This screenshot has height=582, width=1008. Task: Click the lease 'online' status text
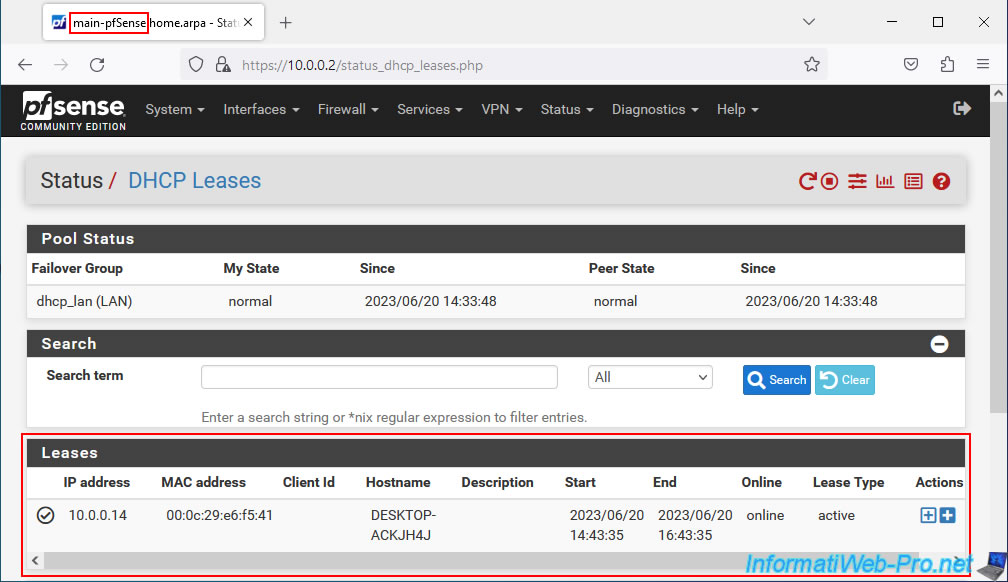[765, 516]
